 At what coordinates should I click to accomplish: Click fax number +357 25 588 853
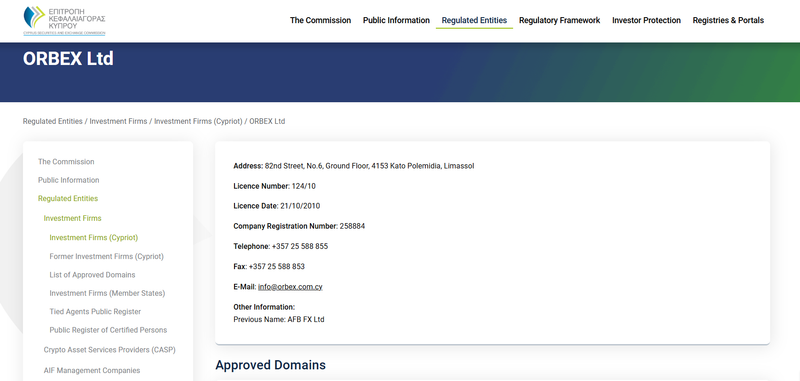277,266
